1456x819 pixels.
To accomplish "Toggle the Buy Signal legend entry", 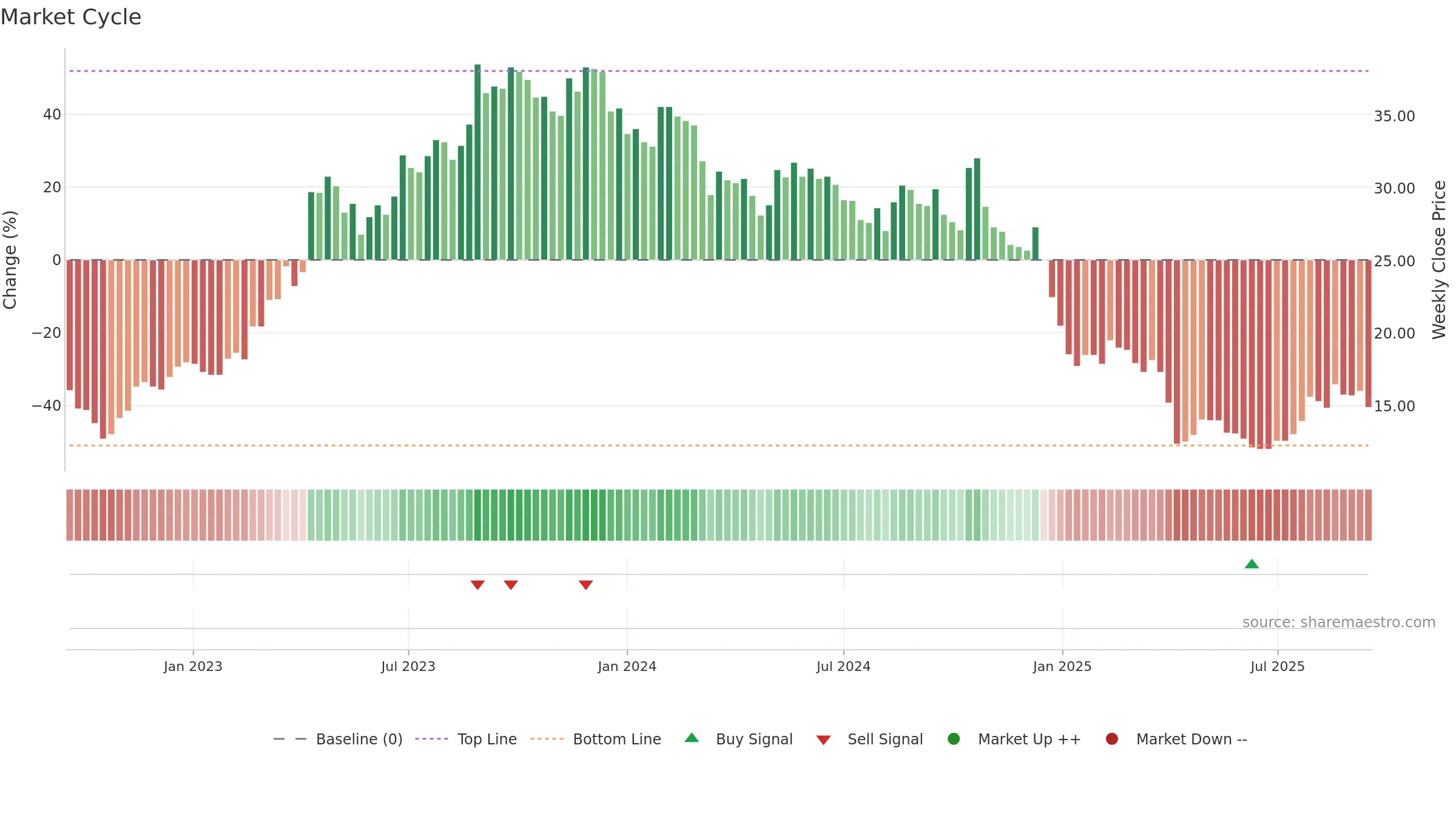I will [x=738, y=739].
